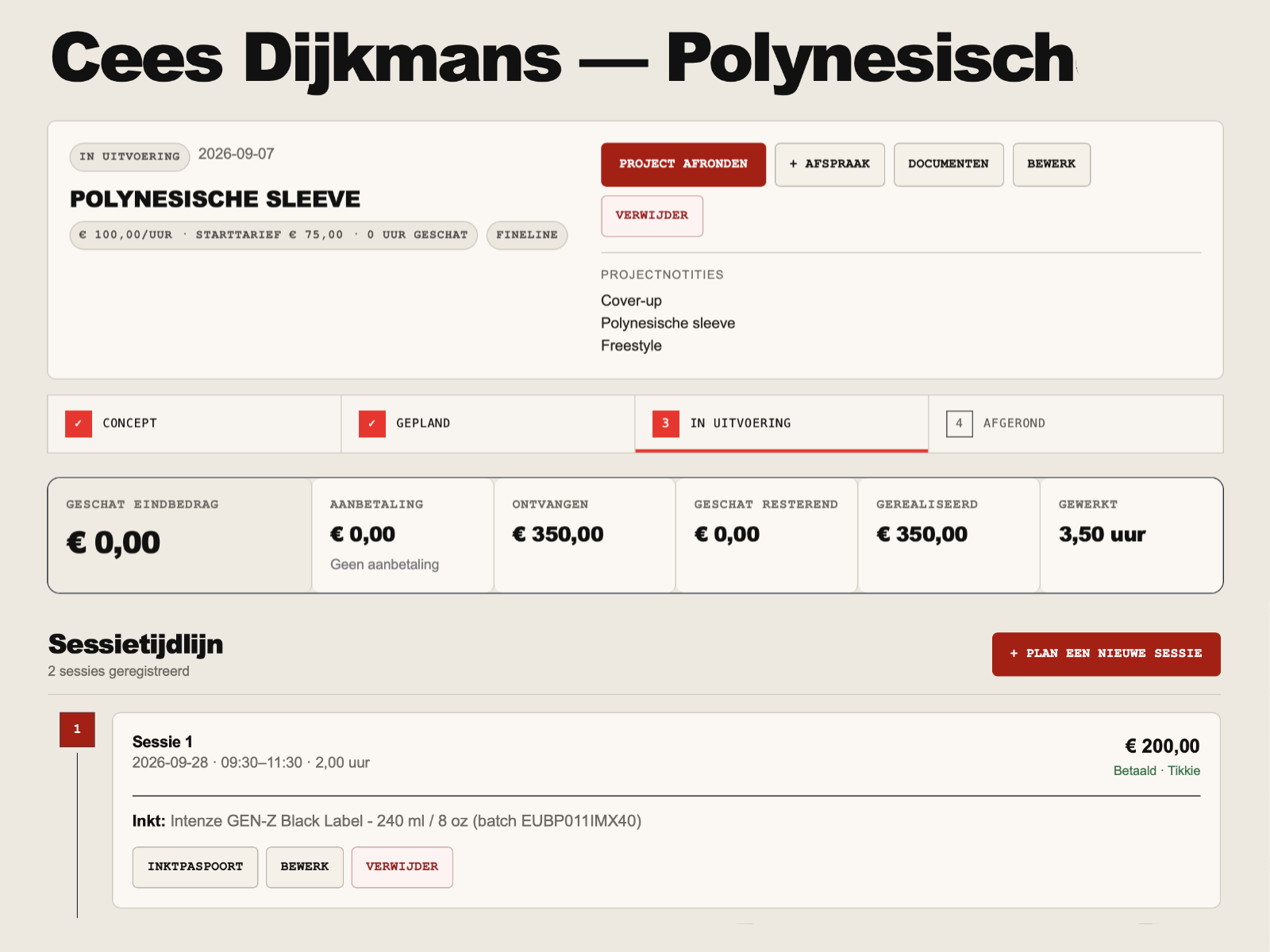Screen dimensions: 1270x952
Task: Click the Cover-up note line
Action: click(631, 301)
